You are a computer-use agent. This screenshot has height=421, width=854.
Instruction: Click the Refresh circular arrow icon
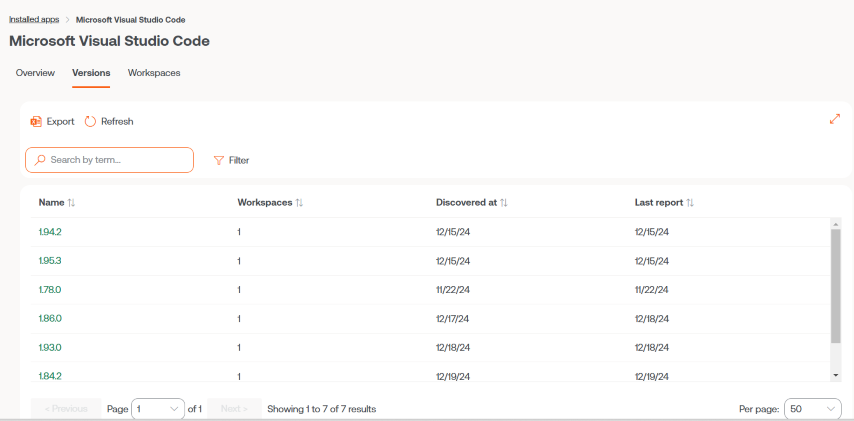click(x=90, y=121)
